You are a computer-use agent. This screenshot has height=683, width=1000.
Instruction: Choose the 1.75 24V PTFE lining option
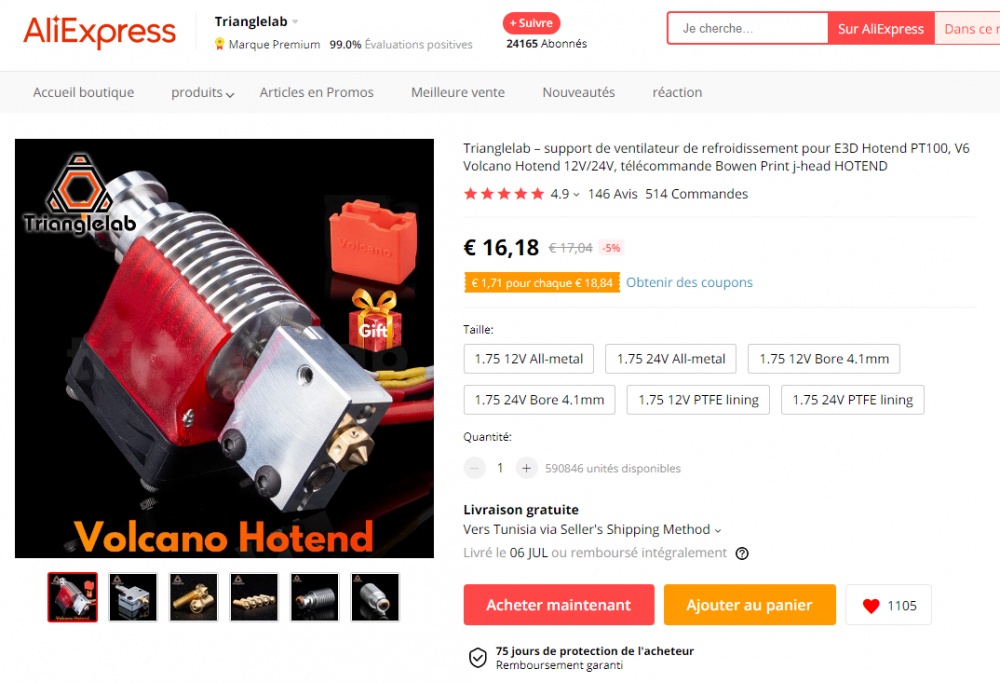[853, 400]
